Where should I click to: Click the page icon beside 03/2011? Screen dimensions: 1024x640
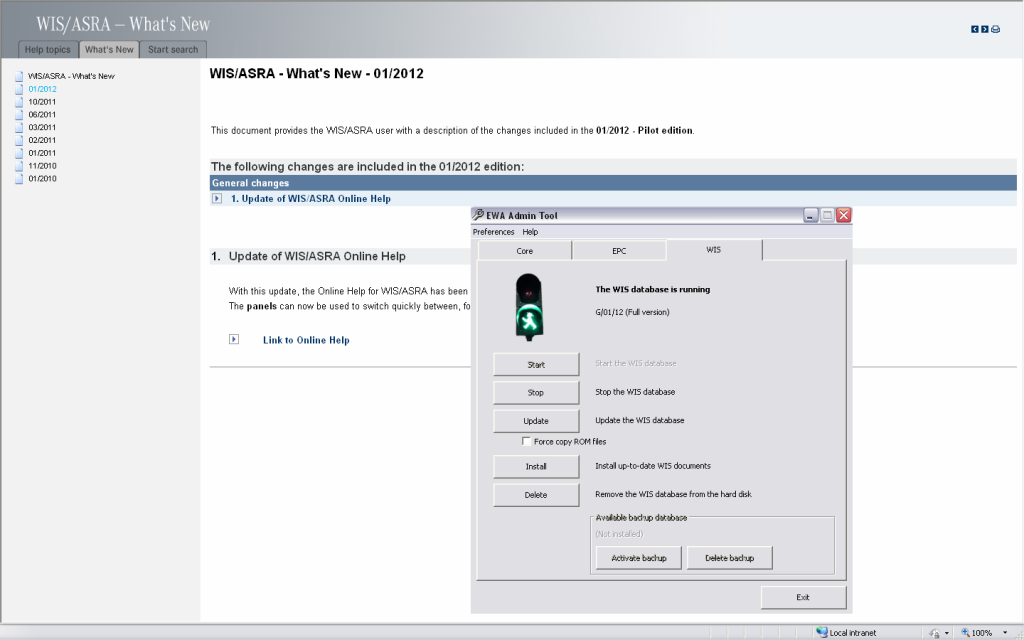19,127
